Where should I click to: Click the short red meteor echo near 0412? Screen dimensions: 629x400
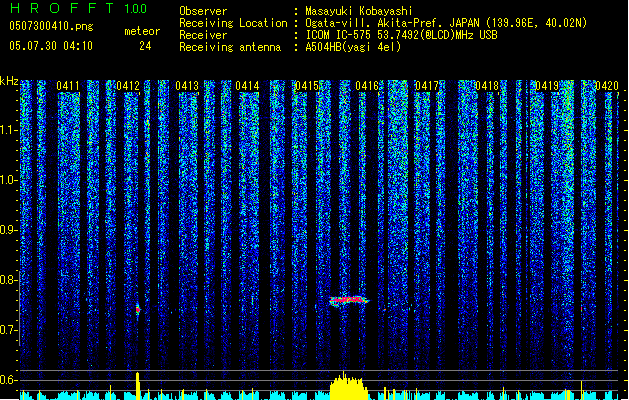[x=138, y=309]
